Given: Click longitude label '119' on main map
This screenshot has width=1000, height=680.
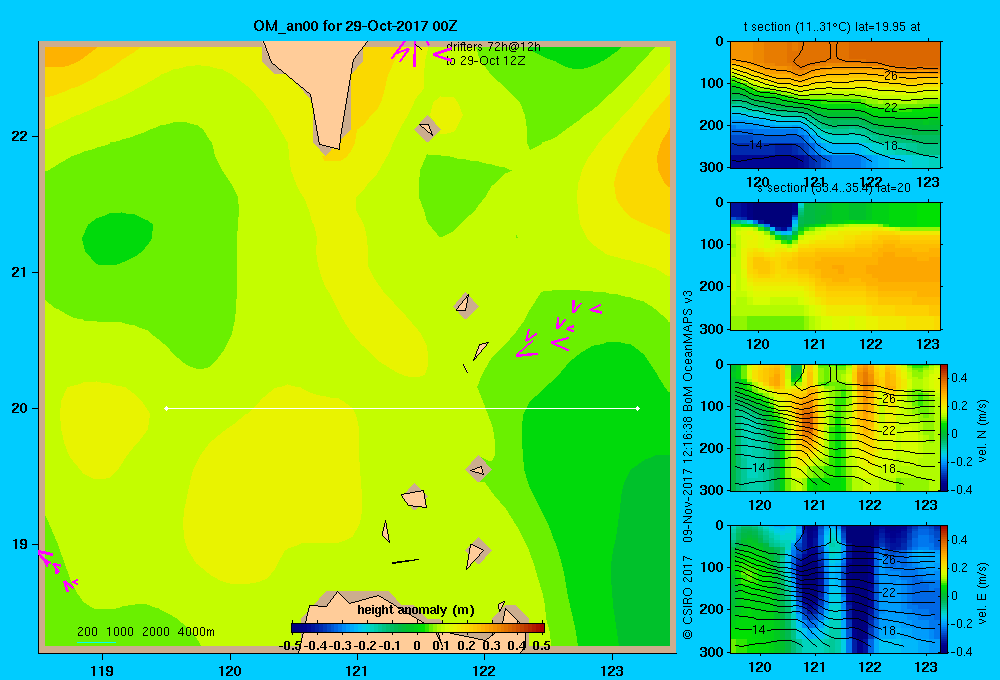Looking at the screenshot, I should click(x=102, y=670).
